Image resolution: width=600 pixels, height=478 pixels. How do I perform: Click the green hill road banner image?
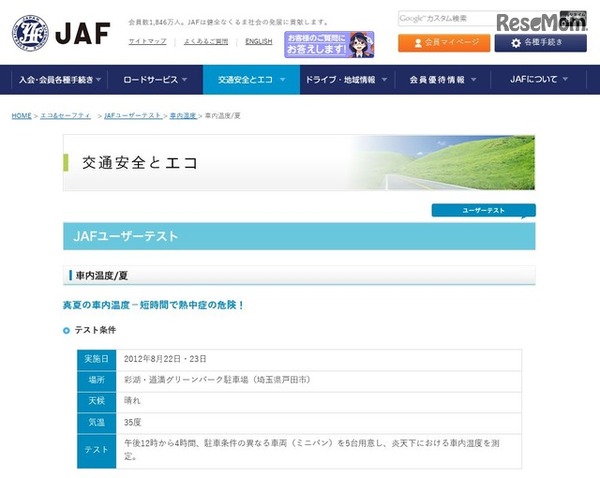tap(442, 163)
